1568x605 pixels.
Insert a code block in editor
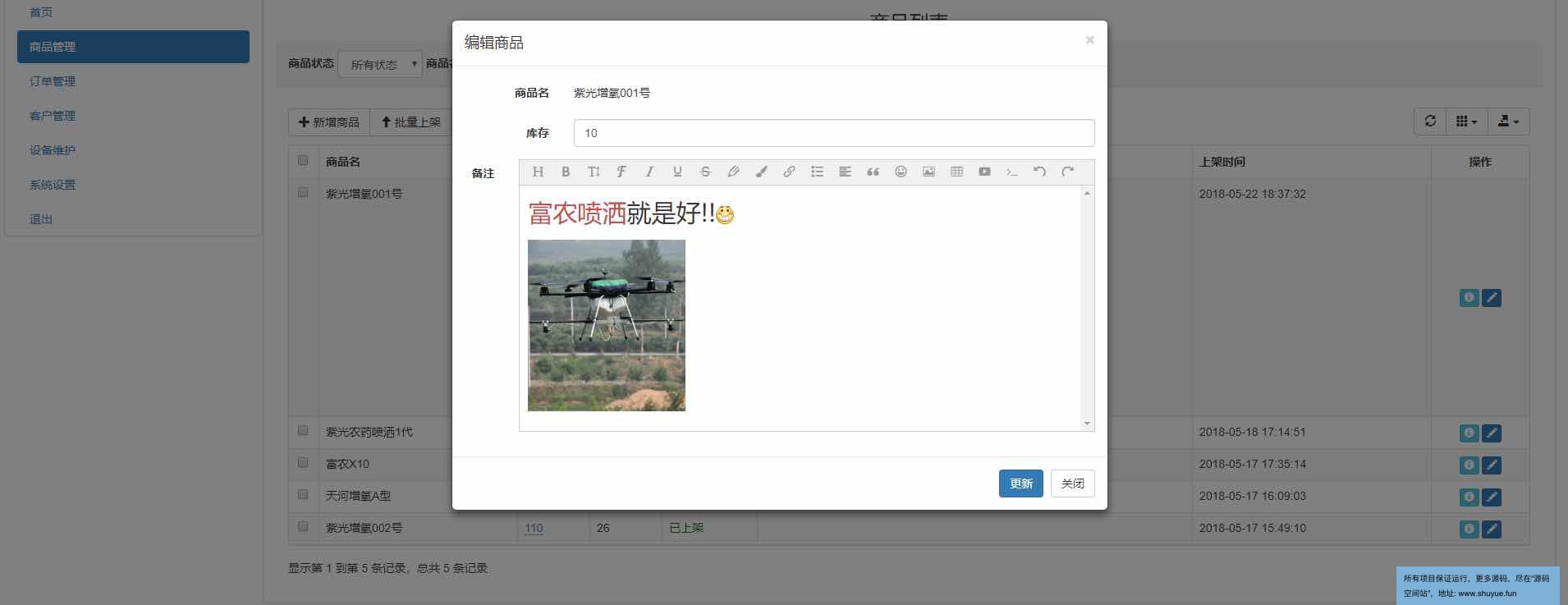pyautogui.click(x=1012, y=172)
